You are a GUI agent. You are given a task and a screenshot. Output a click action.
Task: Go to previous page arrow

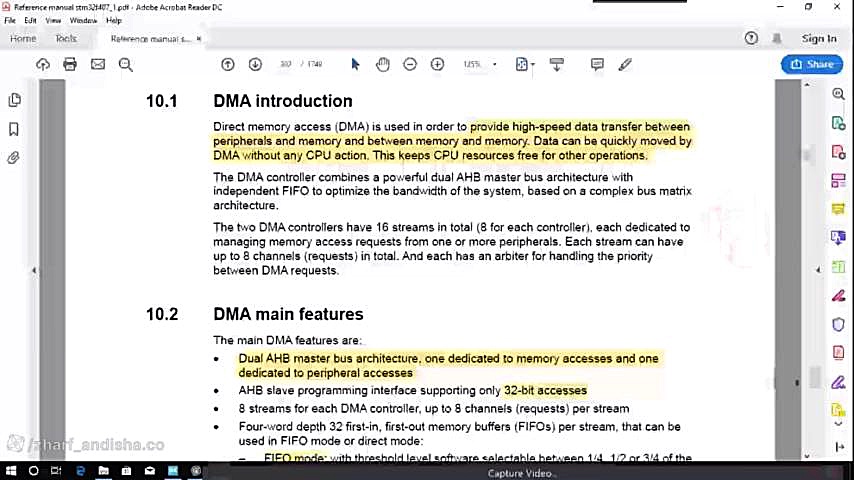point(228,64)
